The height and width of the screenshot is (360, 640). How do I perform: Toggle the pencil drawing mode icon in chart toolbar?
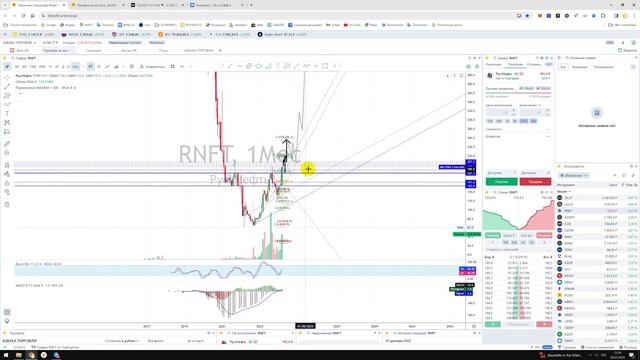pos(7,67)
